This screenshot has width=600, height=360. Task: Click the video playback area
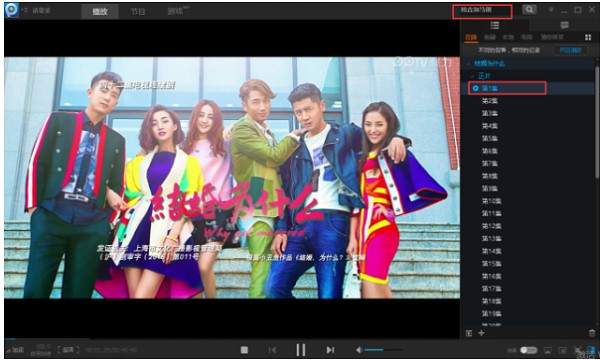click(232, 178)
